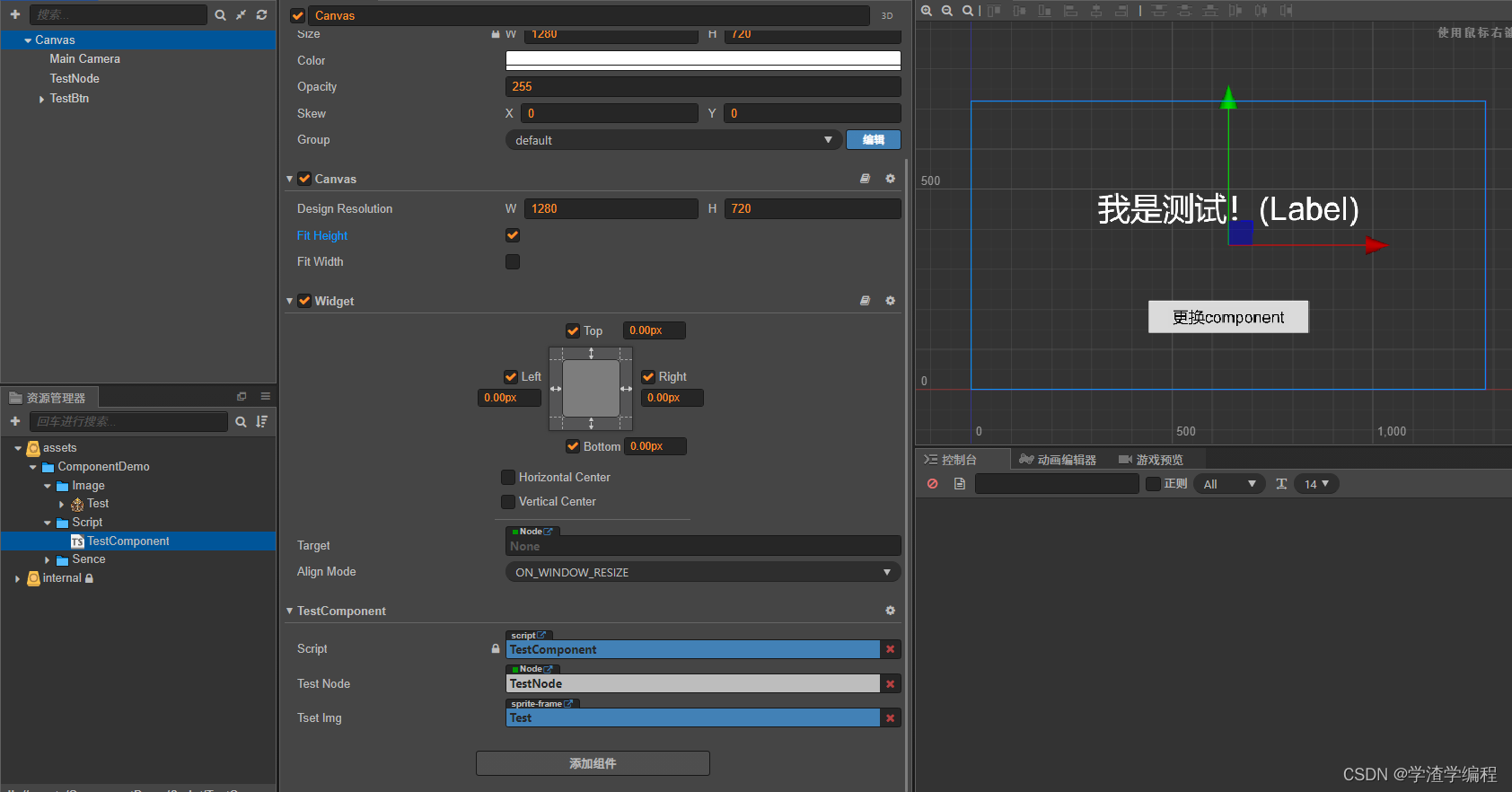Open the white Color swatch picker
Viewport: 1512px width, 792px height.
(x=703, y=60)
